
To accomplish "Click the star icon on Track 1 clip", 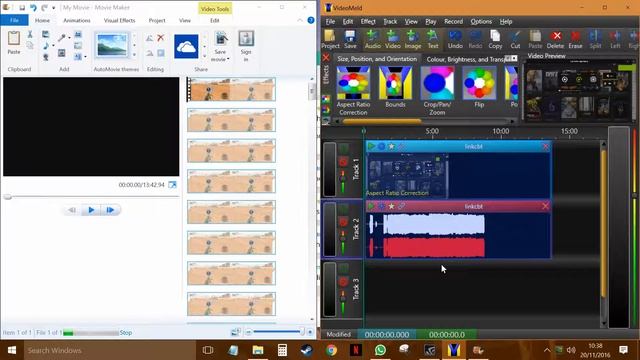I will (391, 146).
